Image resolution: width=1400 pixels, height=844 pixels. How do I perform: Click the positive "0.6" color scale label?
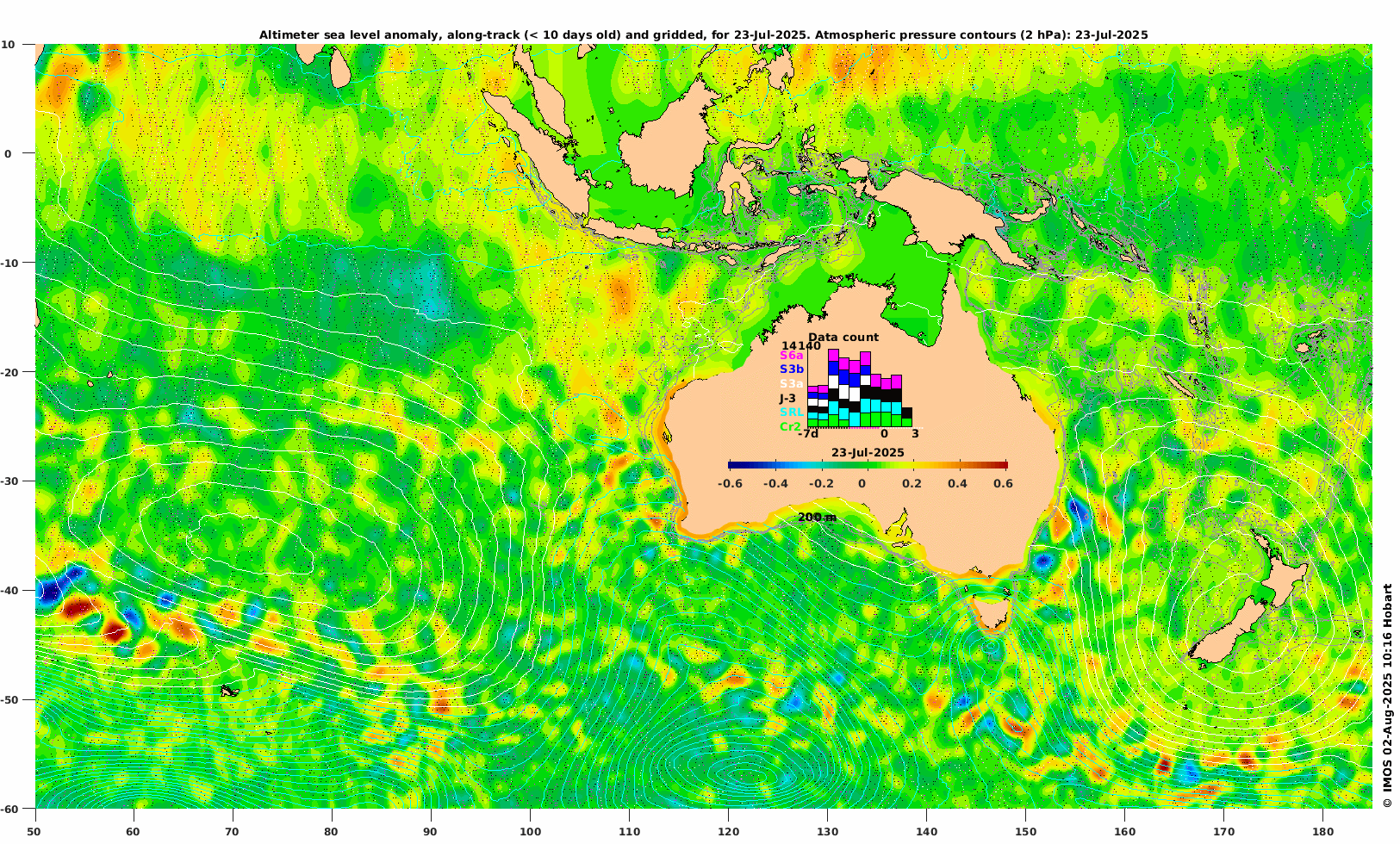[1003, 484]
